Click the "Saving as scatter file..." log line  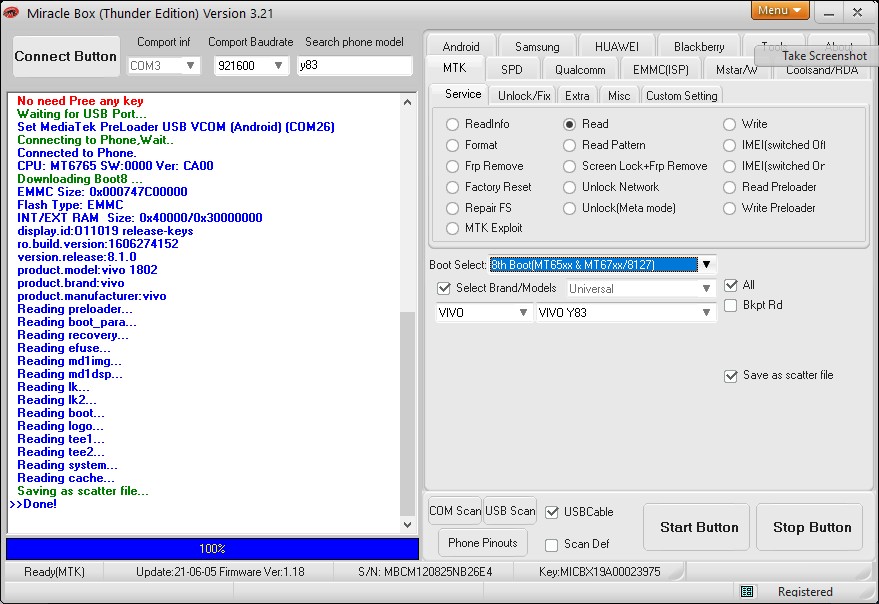[x=83, y=491]
